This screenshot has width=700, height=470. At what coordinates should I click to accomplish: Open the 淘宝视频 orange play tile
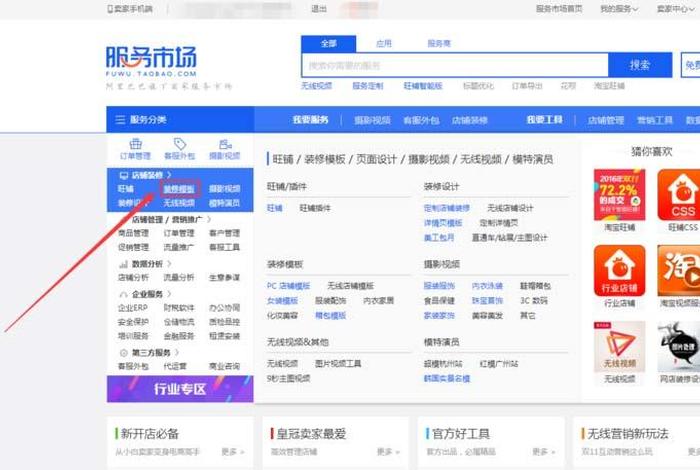(679, 270)
